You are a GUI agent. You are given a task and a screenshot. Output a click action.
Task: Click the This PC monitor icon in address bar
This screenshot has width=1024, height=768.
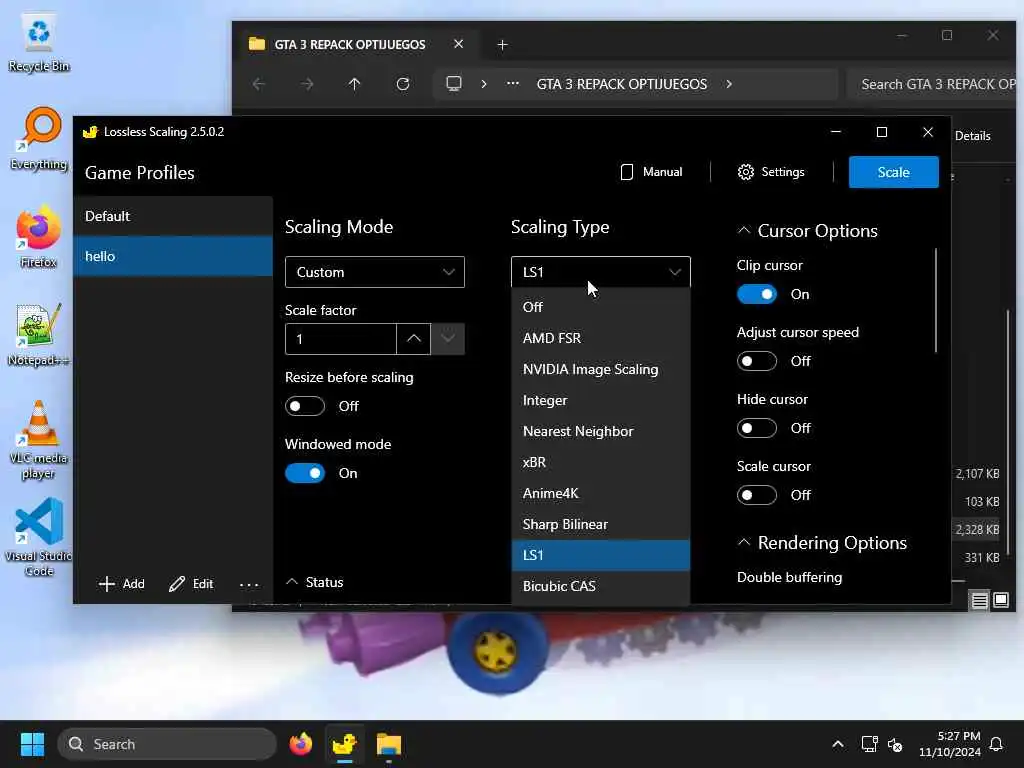454,84
